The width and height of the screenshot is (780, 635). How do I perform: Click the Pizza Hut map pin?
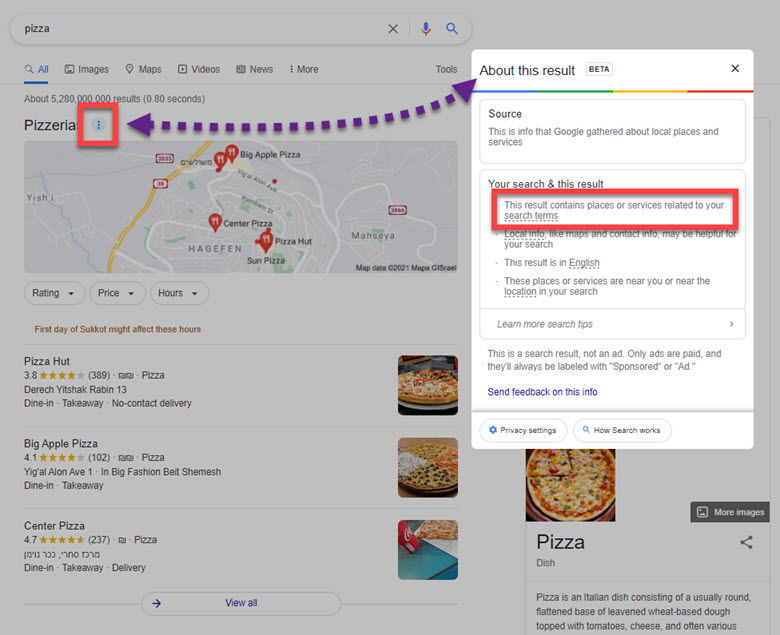(266, 241)
